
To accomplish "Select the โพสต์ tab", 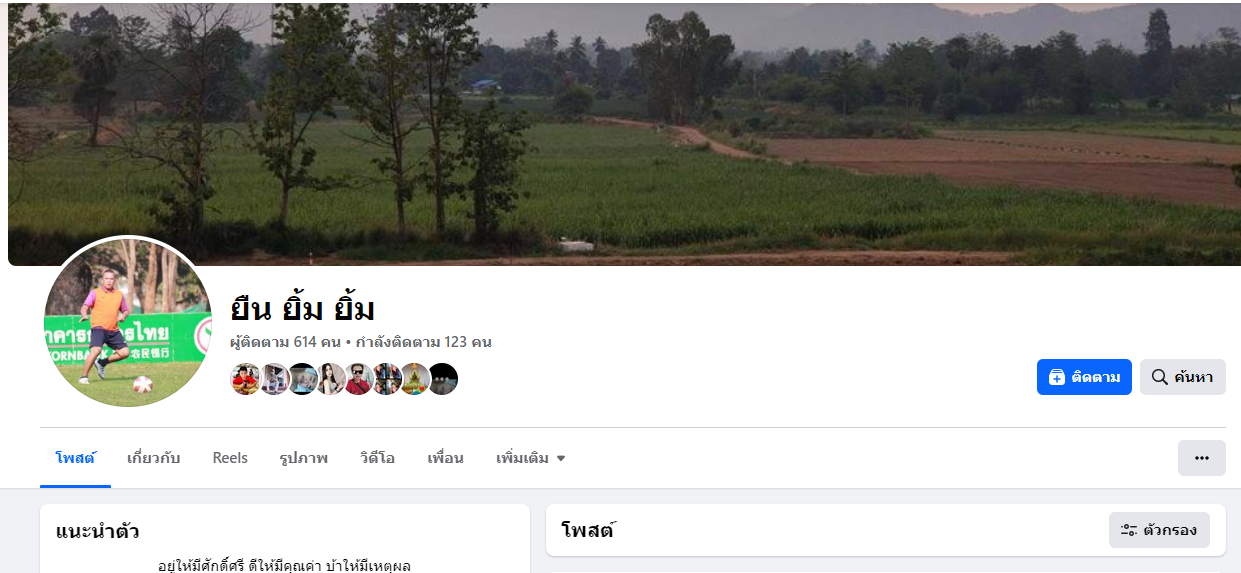I will pos(75,458).
